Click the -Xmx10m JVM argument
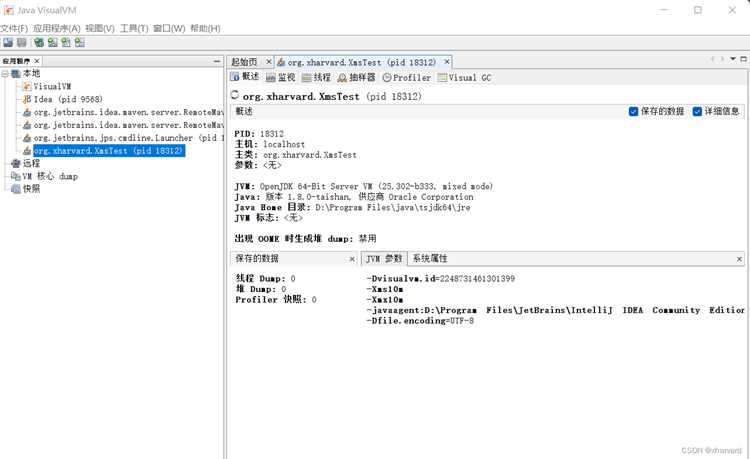This screenshot has height=459, width=750. (x=385, y=300)
